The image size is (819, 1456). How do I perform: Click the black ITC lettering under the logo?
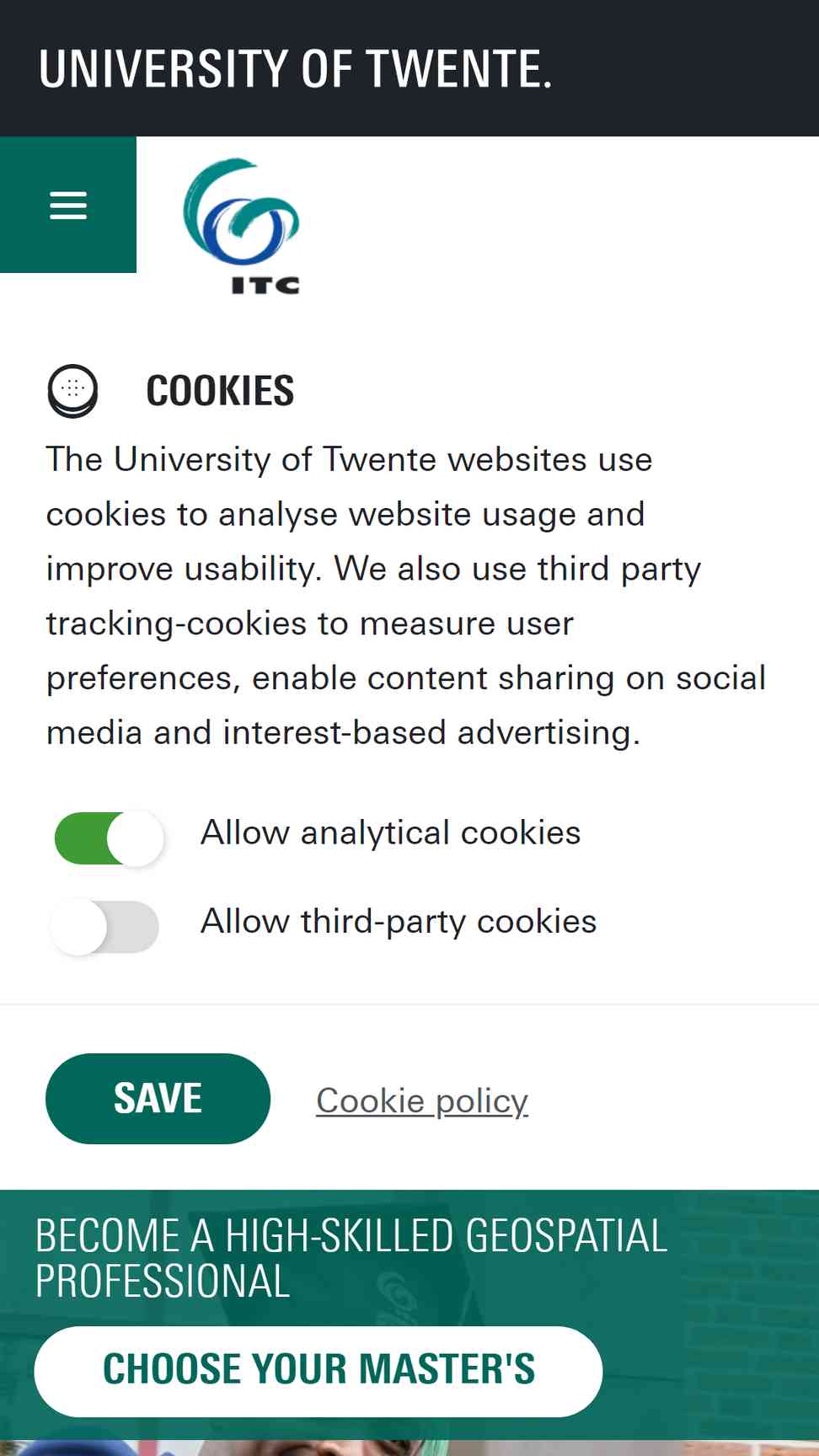pyautogui.click(x=265, y=286)
